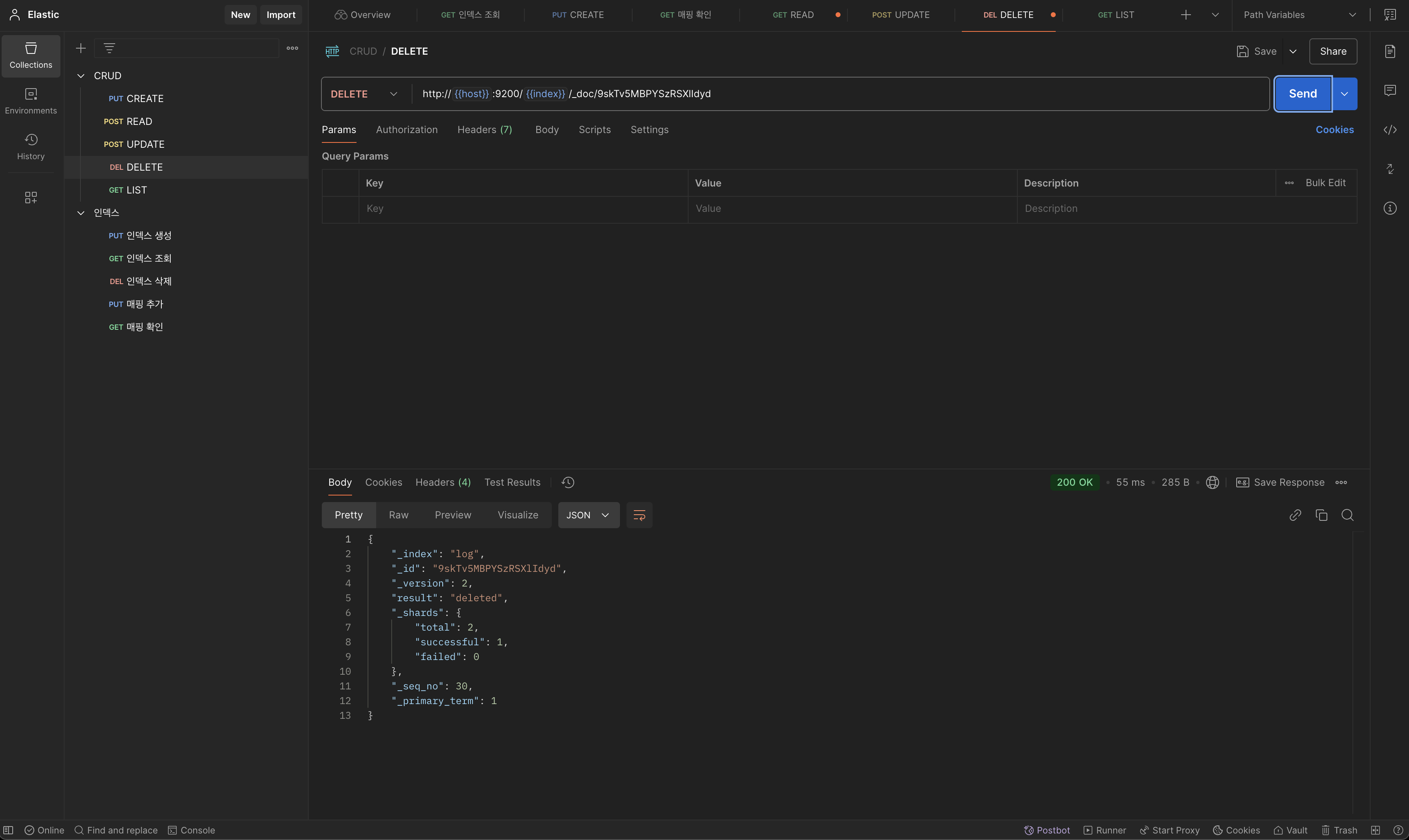The width and height of the screenshot is (1409, 840).
Task: Open the DELETE method dropdown
Action: pyautogui.click(x=364, y=94)
